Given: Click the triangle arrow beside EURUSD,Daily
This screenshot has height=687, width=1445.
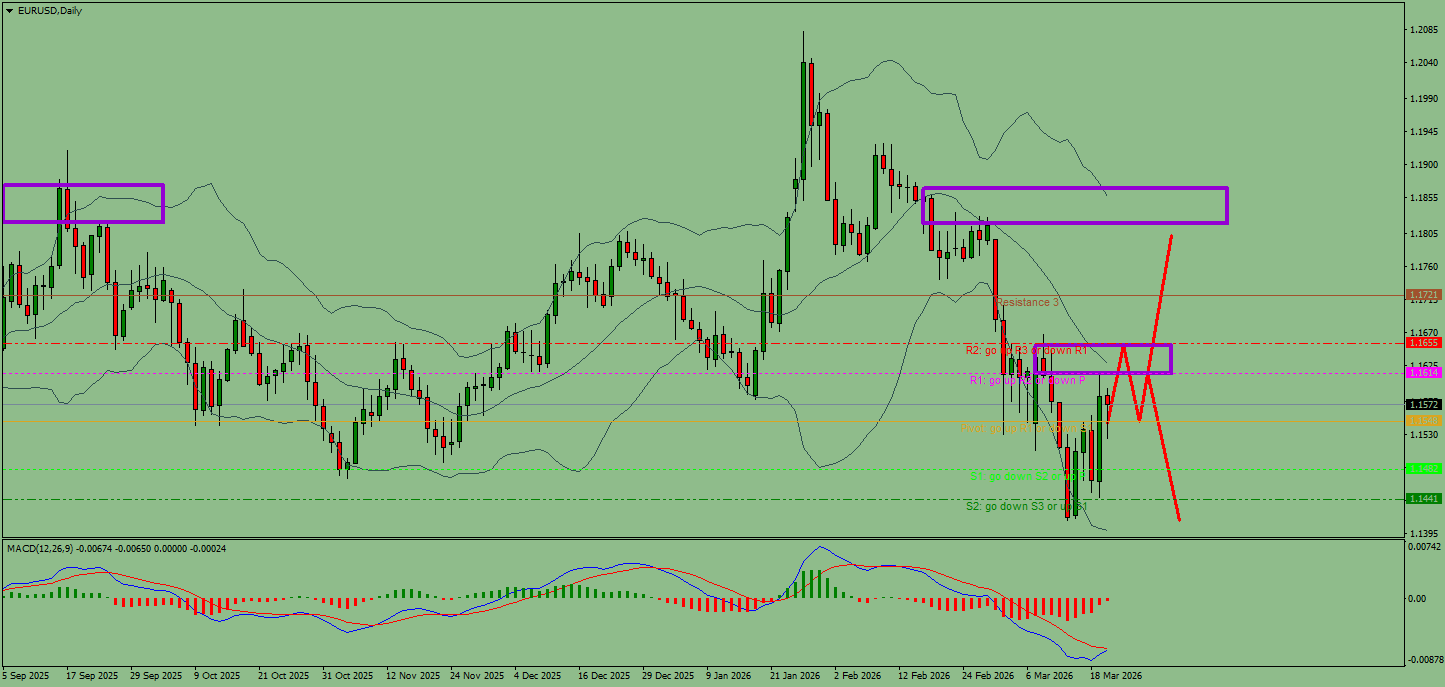Looking at the screenshot, I should click(x=10, y=11).
